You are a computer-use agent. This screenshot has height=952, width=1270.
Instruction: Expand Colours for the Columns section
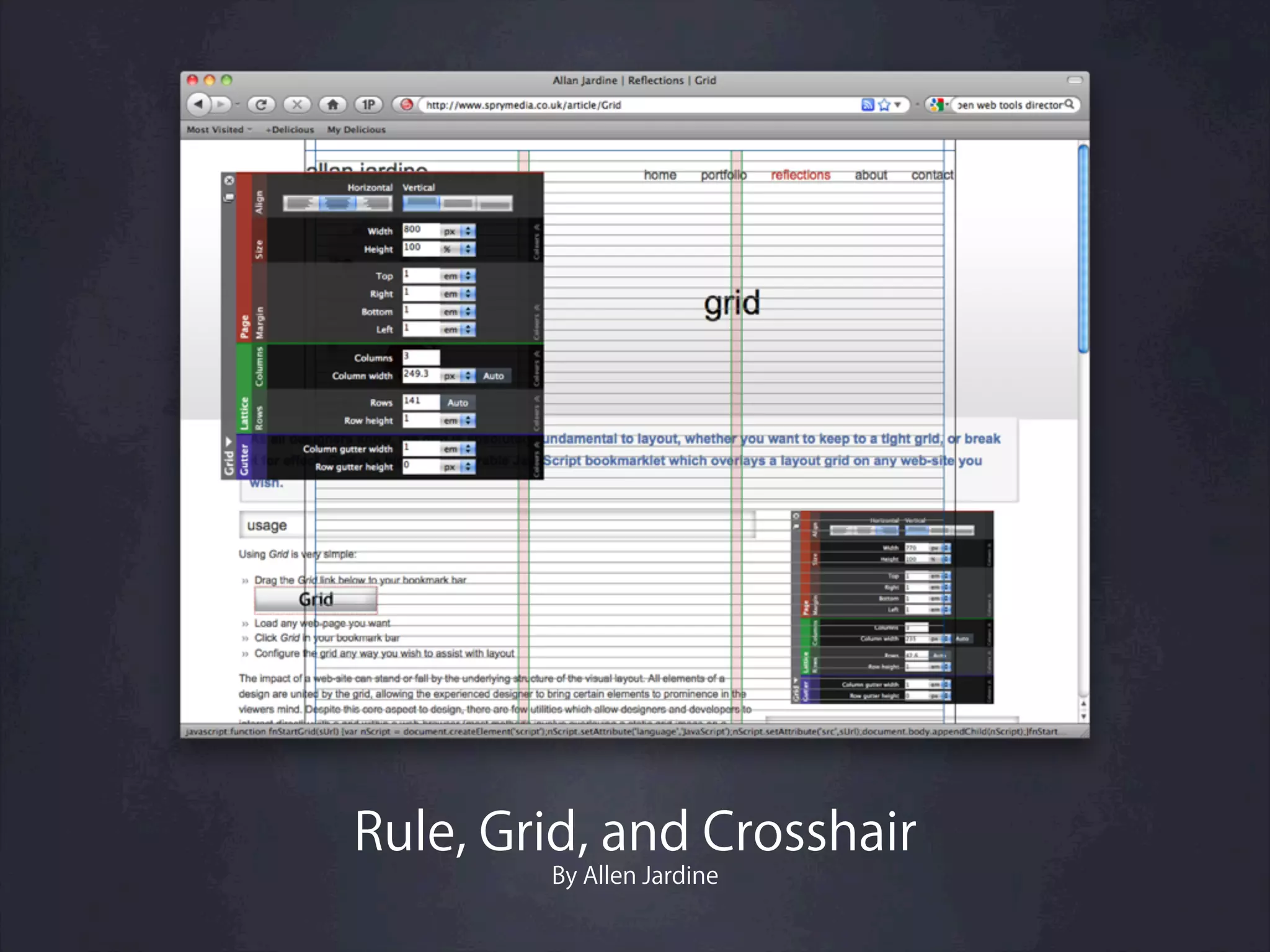536,368
